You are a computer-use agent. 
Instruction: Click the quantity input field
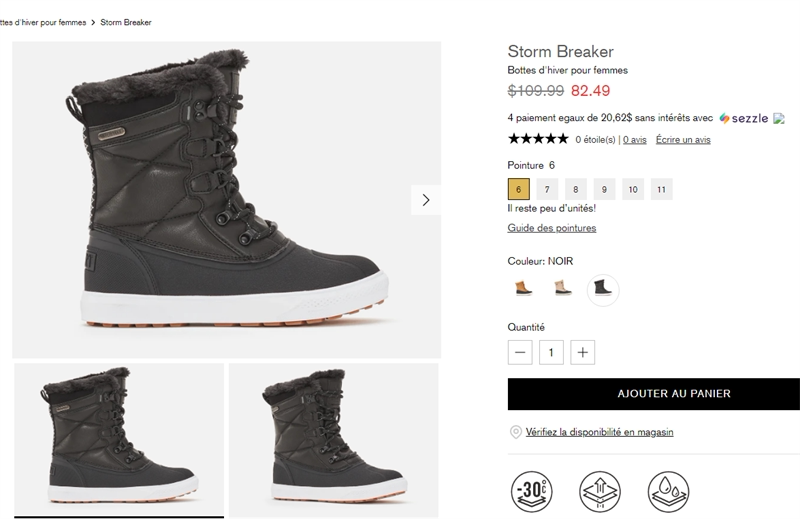click(x=551, y=352)
